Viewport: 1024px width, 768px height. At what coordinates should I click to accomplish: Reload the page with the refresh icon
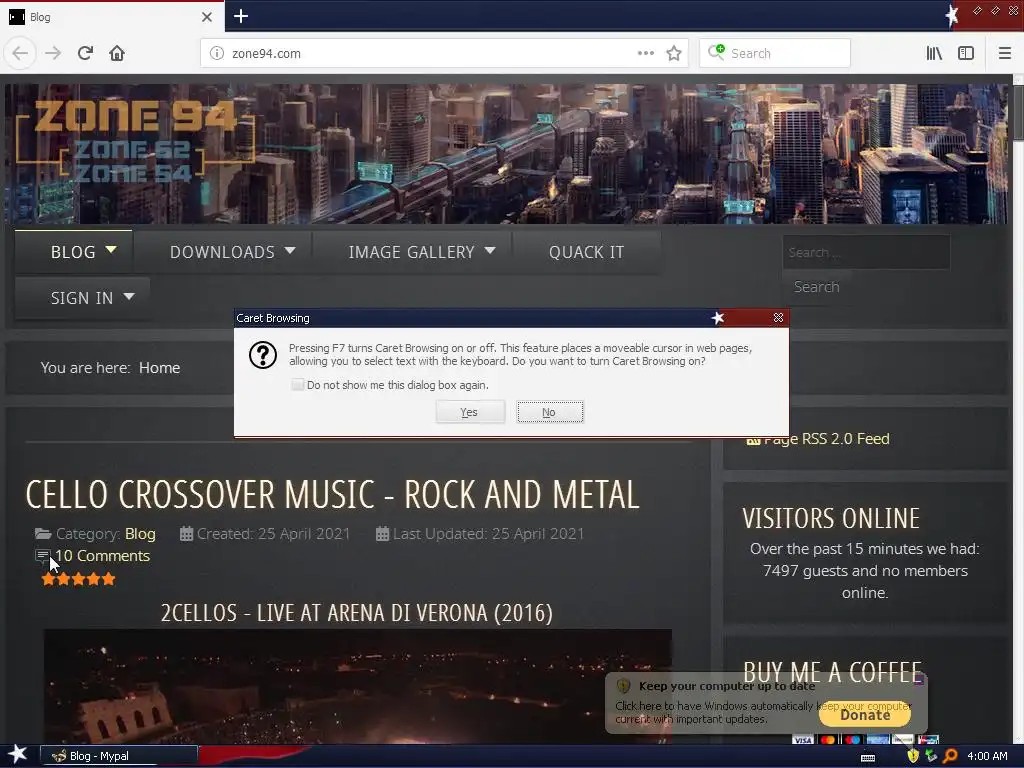(85, 53)
